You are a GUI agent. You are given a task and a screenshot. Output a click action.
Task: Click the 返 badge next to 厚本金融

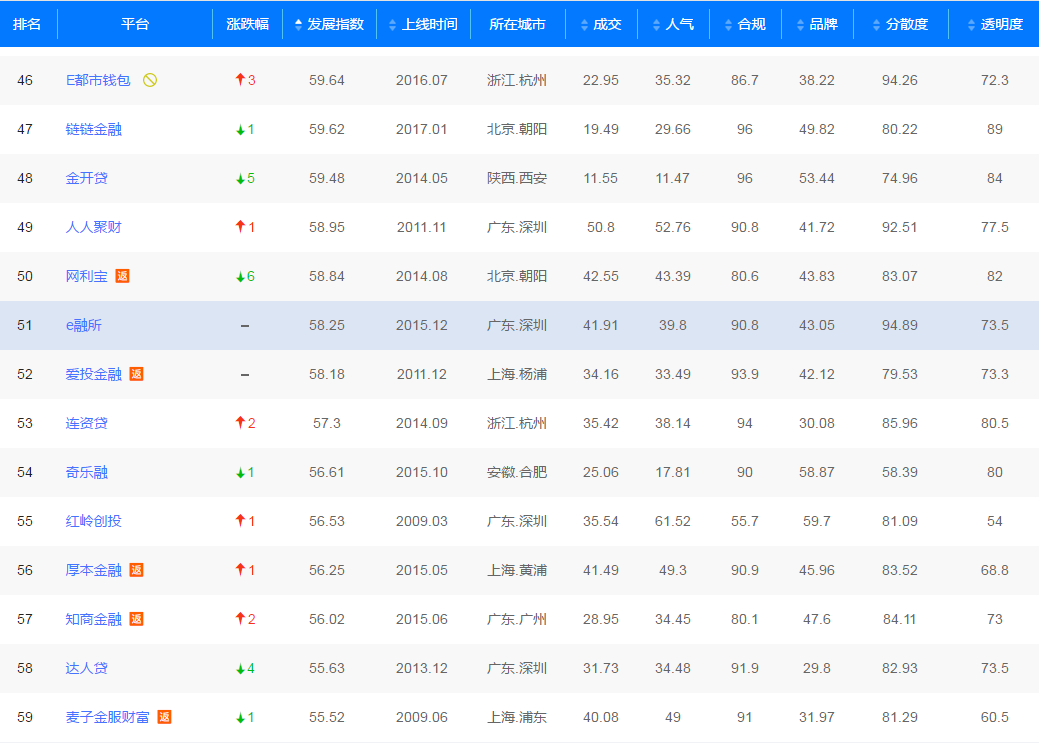pyautogui.click(x=136, y=570)
